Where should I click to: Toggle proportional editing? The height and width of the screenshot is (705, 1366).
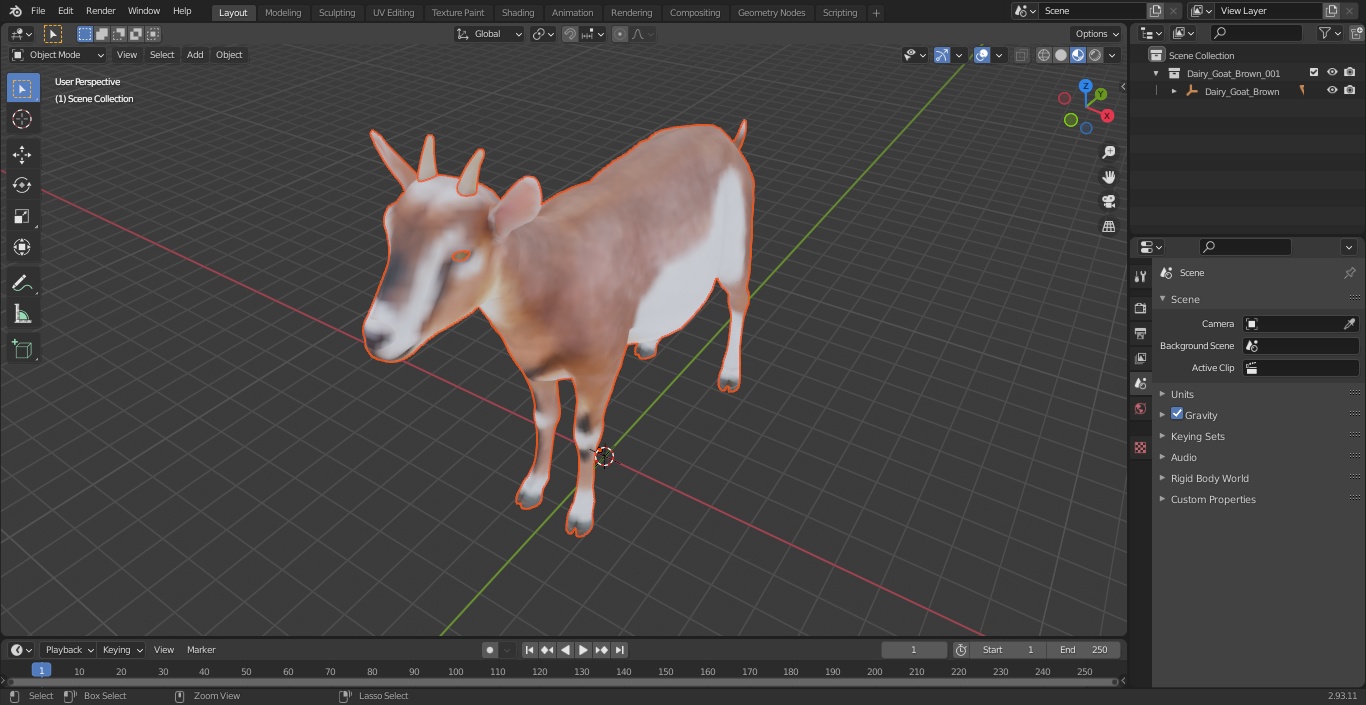[x=620, y=34]
